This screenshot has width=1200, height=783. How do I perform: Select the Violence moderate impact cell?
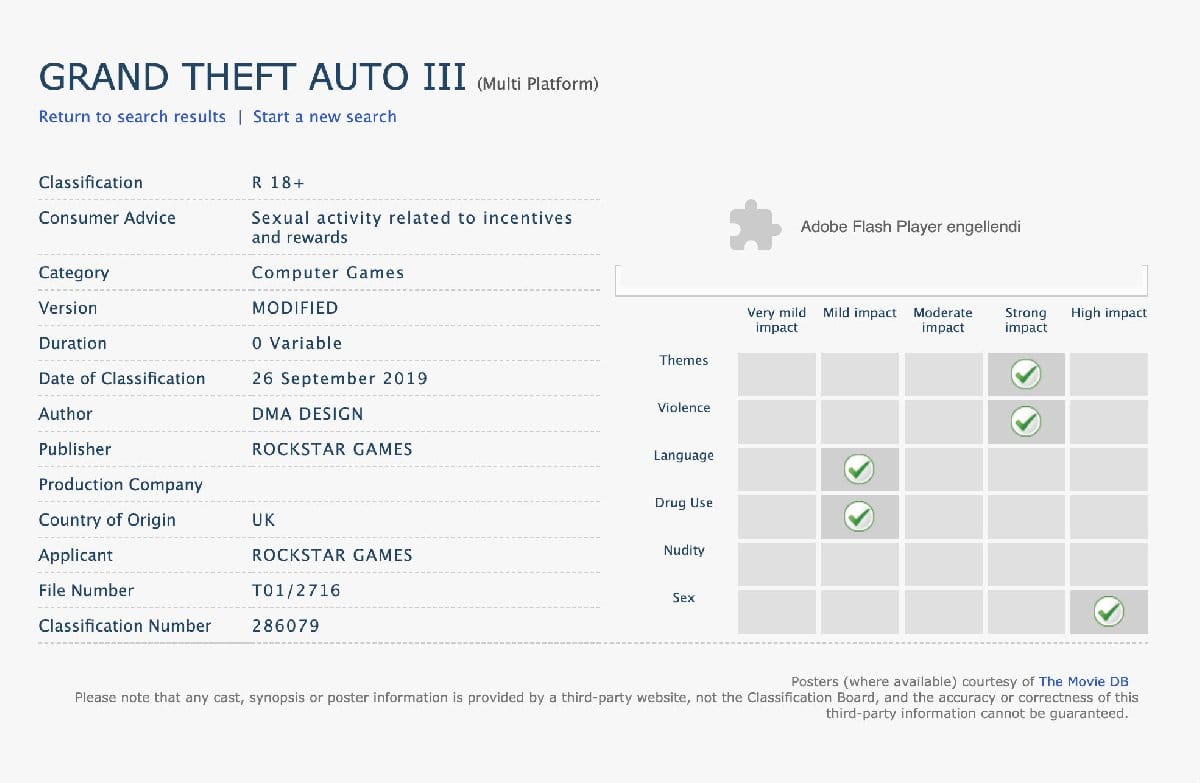943,421
